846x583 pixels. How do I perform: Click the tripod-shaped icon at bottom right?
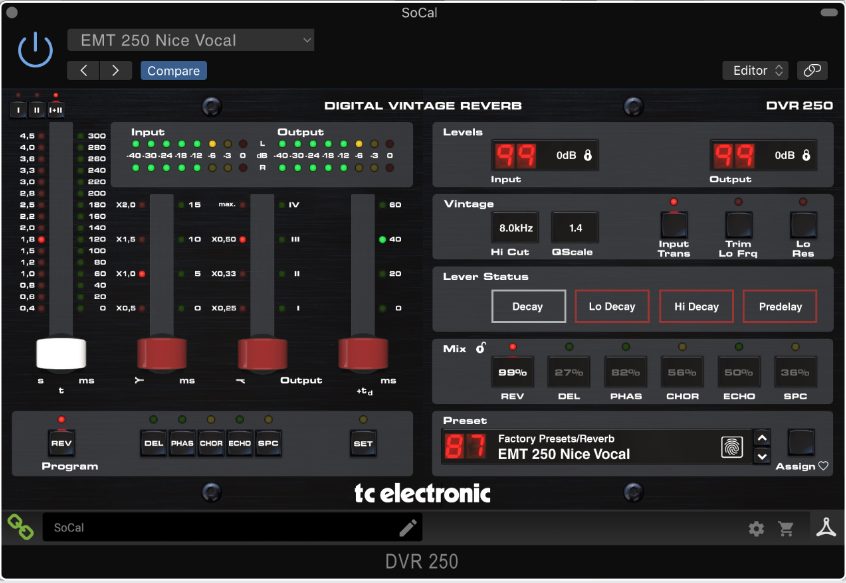pos(826,527)
